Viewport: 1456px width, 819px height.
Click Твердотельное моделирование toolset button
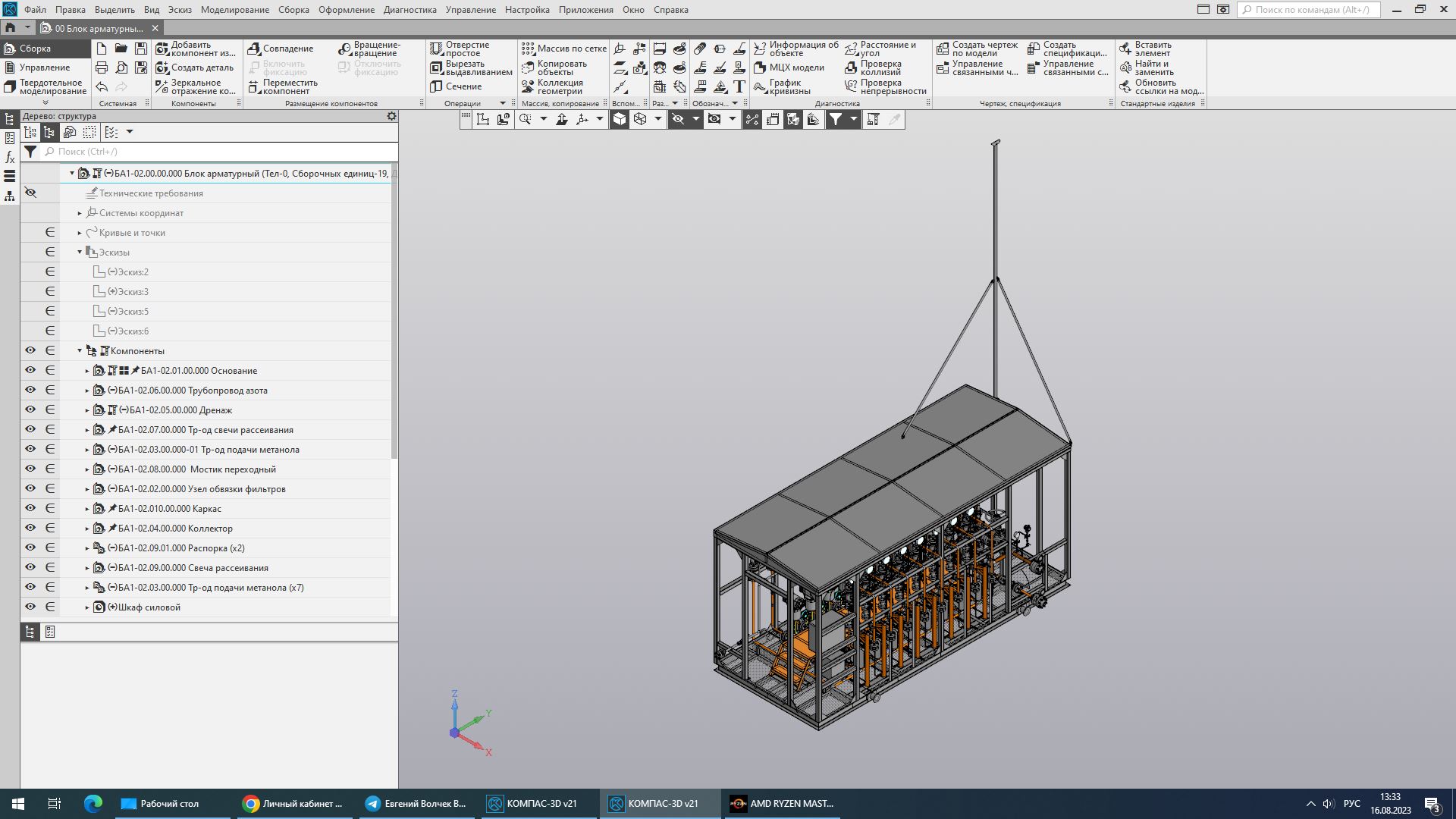[45, 86]
